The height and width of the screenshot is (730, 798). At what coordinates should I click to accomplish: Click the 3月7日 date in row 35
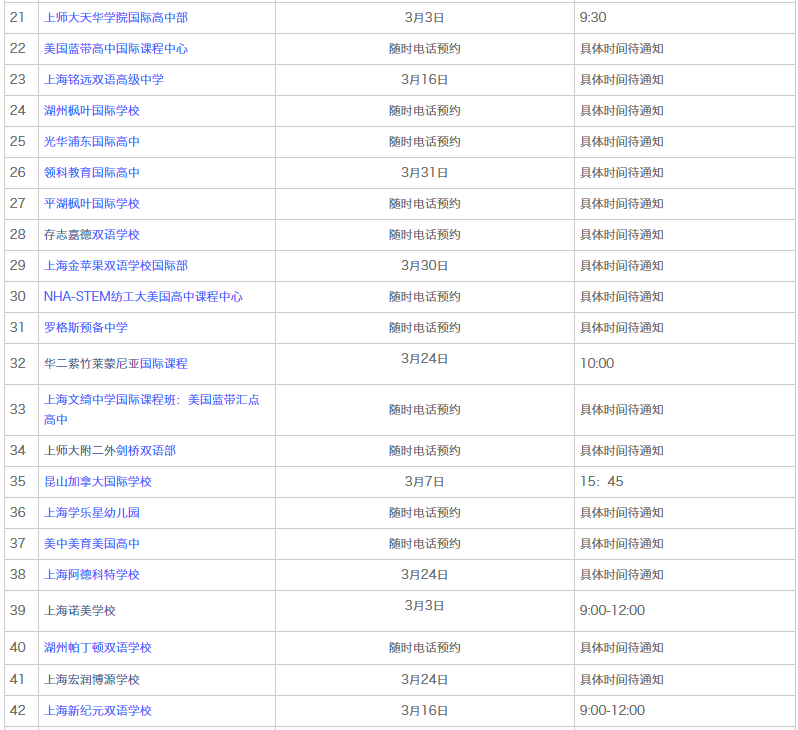424,482
